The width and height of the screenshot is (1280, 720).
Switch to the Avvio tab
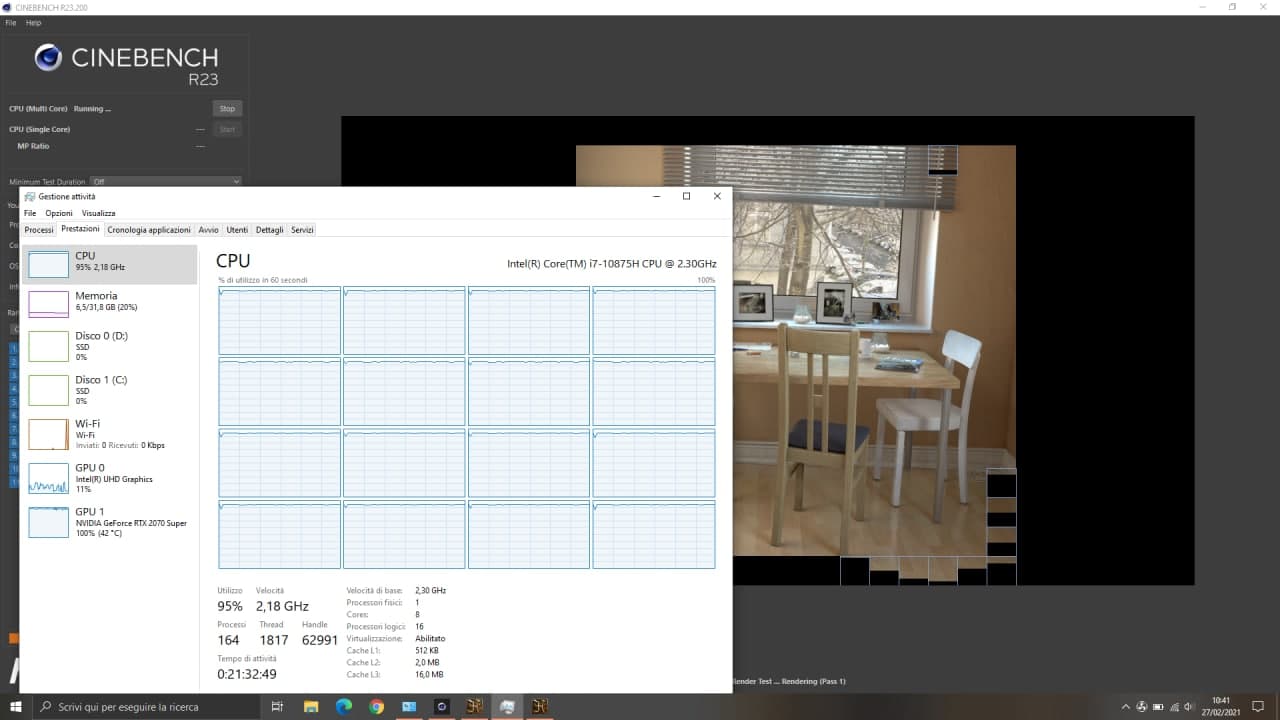[208, 230]
